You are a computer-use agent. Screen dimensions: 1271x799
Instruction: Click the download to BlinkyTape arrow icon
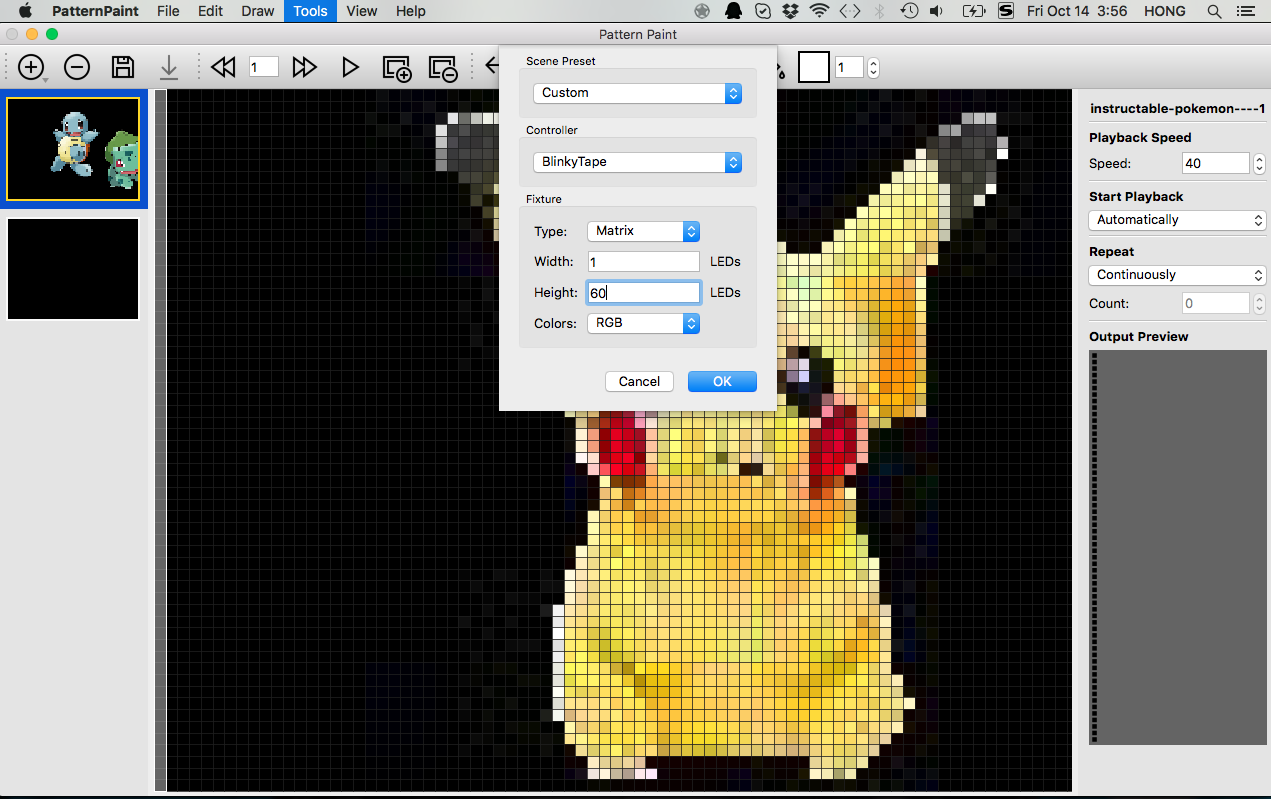(x=169, y=67)
